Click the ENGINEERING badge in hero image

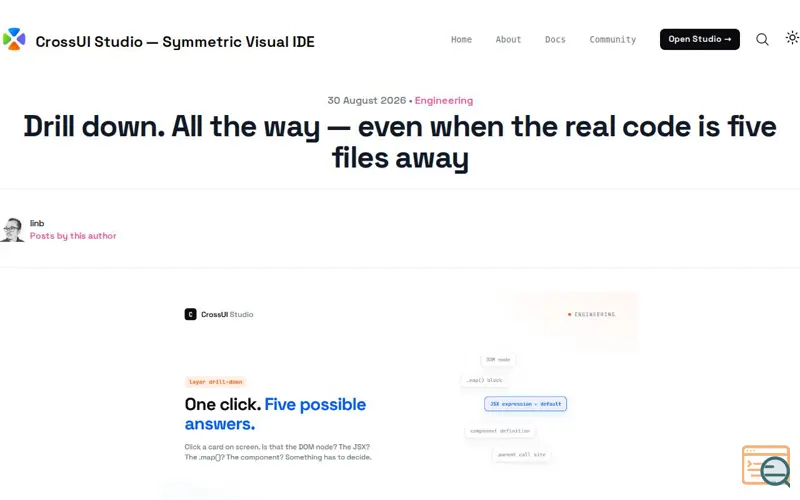click(591, 314)
